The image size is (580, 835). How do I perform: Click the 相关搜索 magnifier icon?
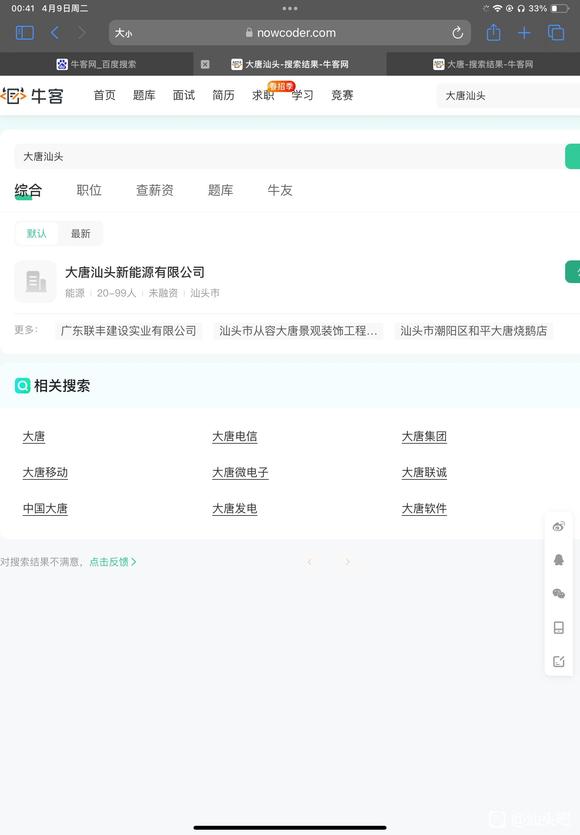[x=22, y=386]
